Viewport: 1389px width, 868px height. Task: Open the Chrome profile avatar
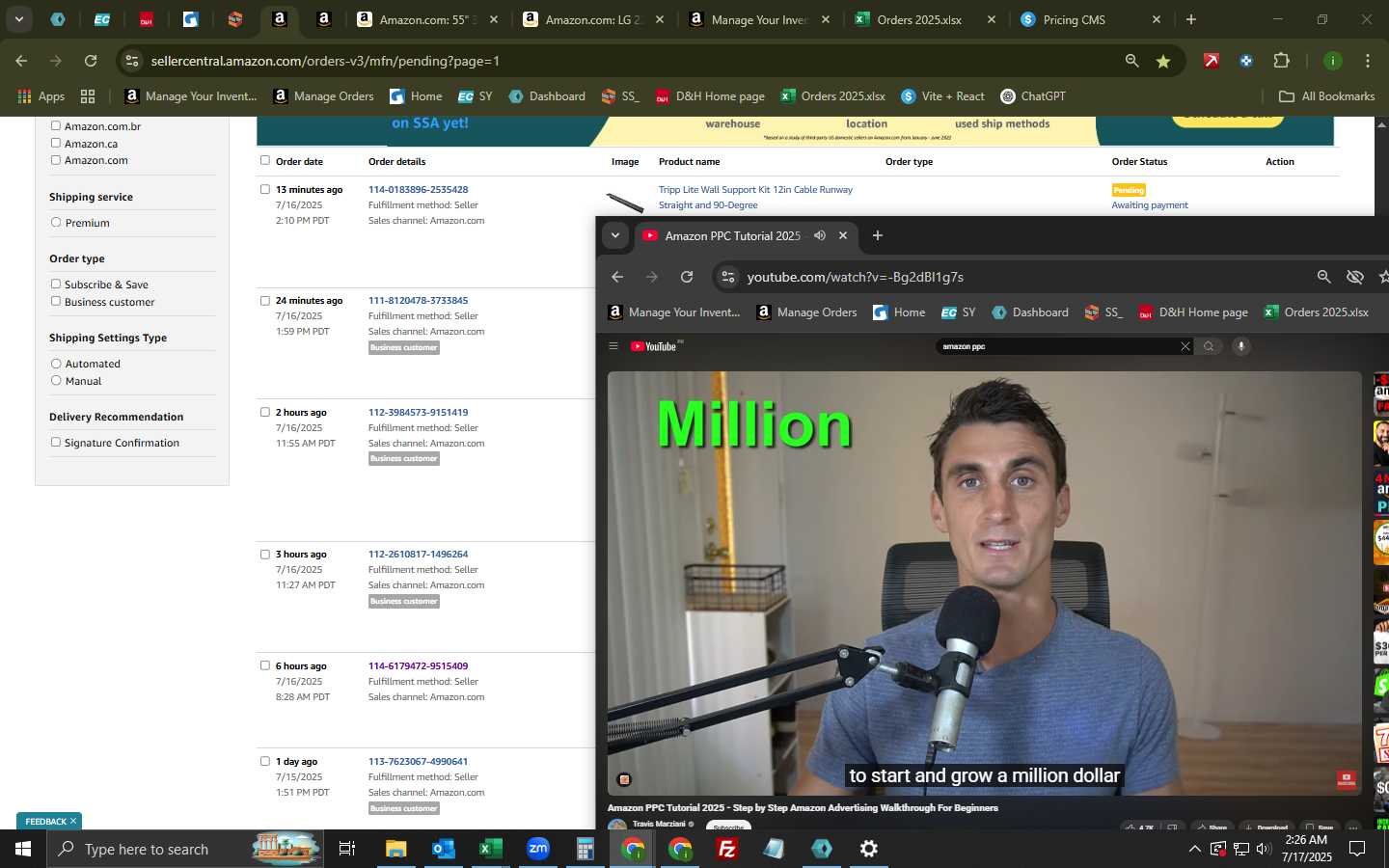[x=1332, y=61]
